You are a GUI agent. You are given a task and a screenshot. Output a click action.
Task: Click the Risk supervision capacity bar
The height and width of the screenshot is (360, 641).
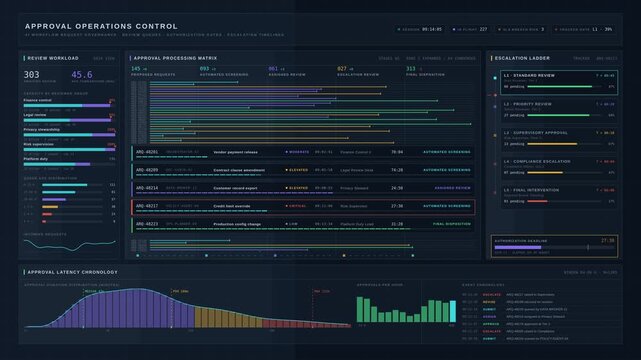click(x=69, y=150)
